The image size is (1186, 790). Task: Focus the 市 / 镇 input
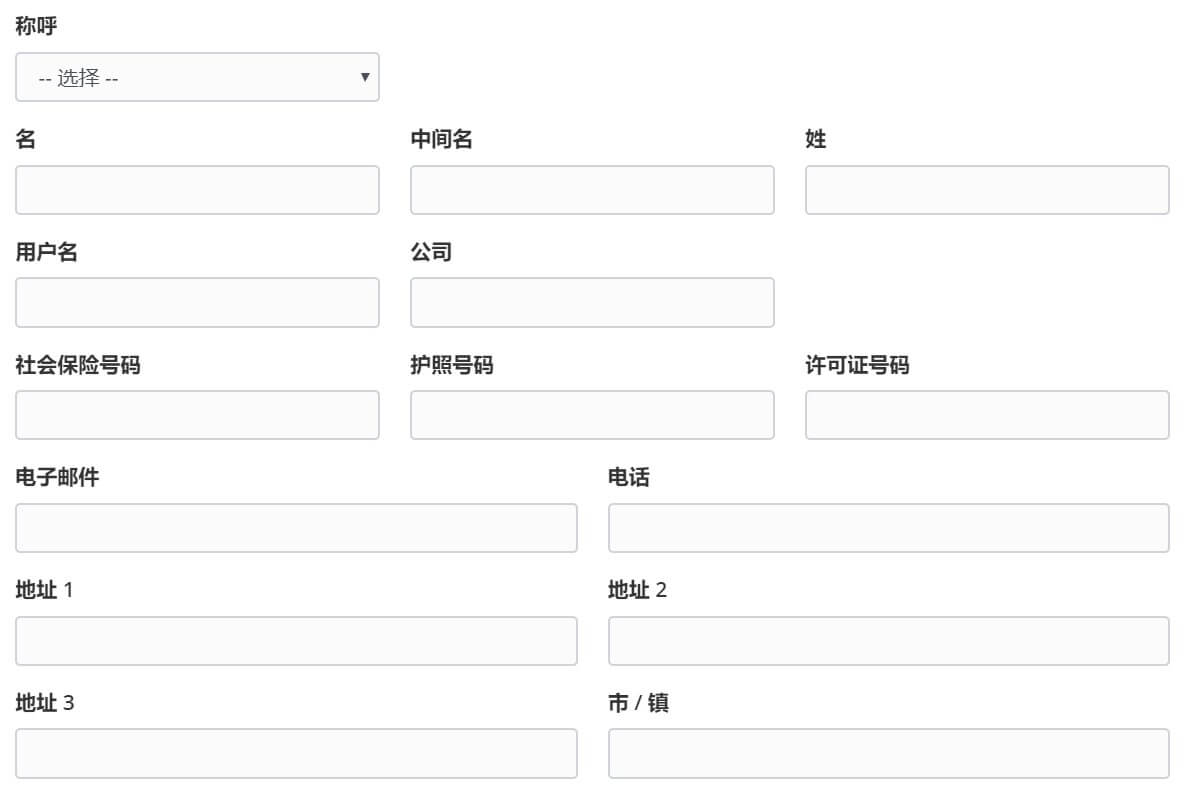click(x=888, y=753)
